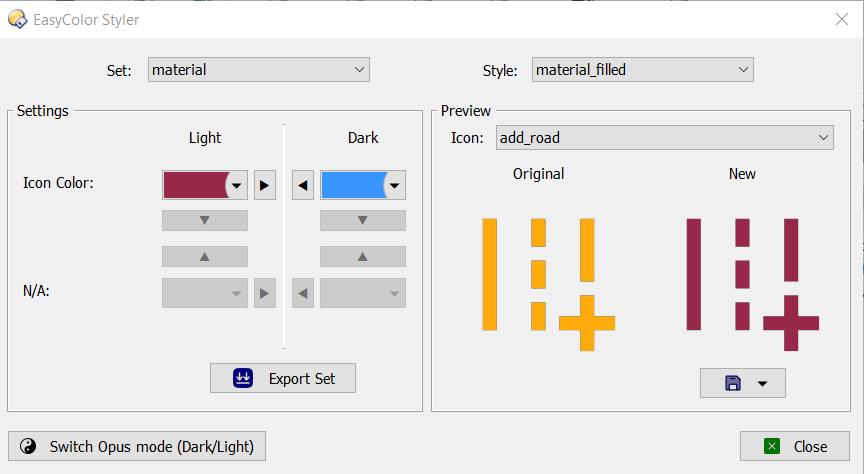Click the Export Set download icon

(242, 378)
